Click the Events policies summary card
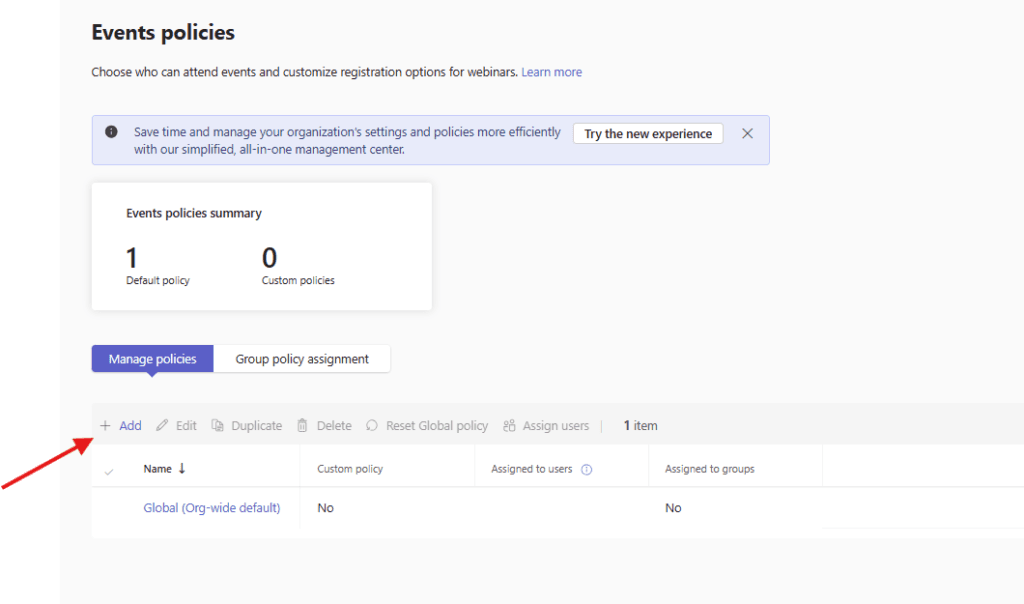1024x604 pixels. tap(261, 246)
